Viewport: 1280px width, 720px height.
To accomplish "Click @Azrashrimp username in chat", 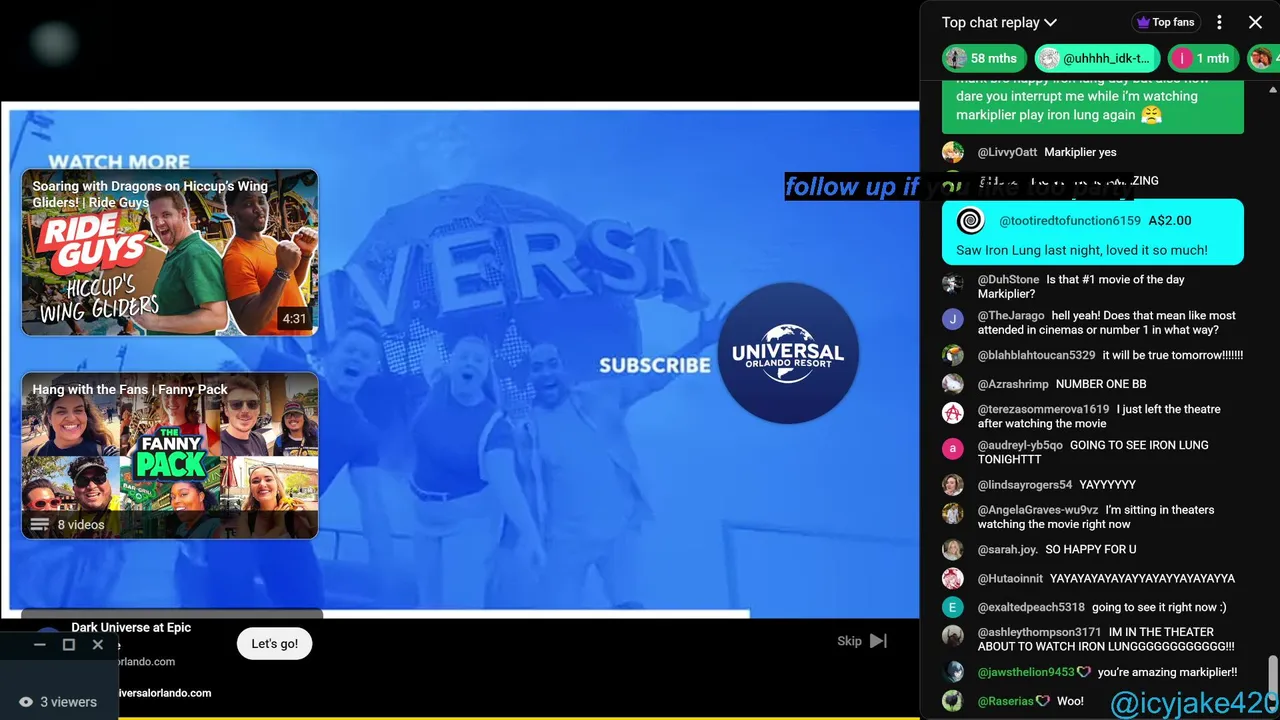I will click(x=1013, y=384).
